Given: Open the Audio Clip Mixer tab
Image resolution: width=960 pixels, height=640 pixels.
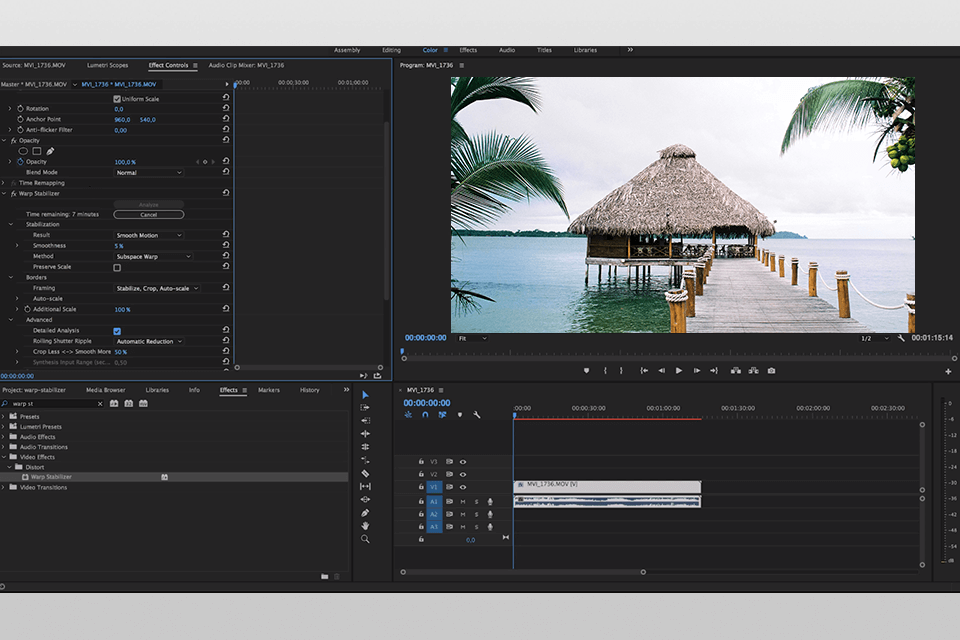Looking at the screenshot, I should coord(246,65).
